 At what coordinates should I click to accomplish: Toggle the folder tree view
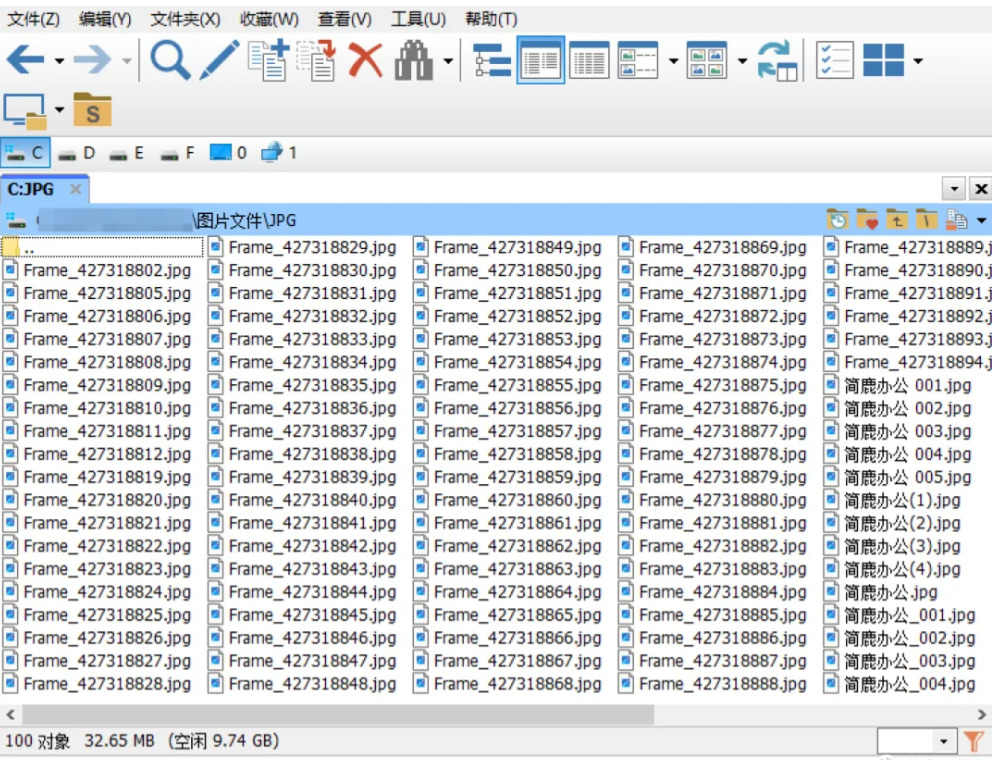tap(491, 61)
